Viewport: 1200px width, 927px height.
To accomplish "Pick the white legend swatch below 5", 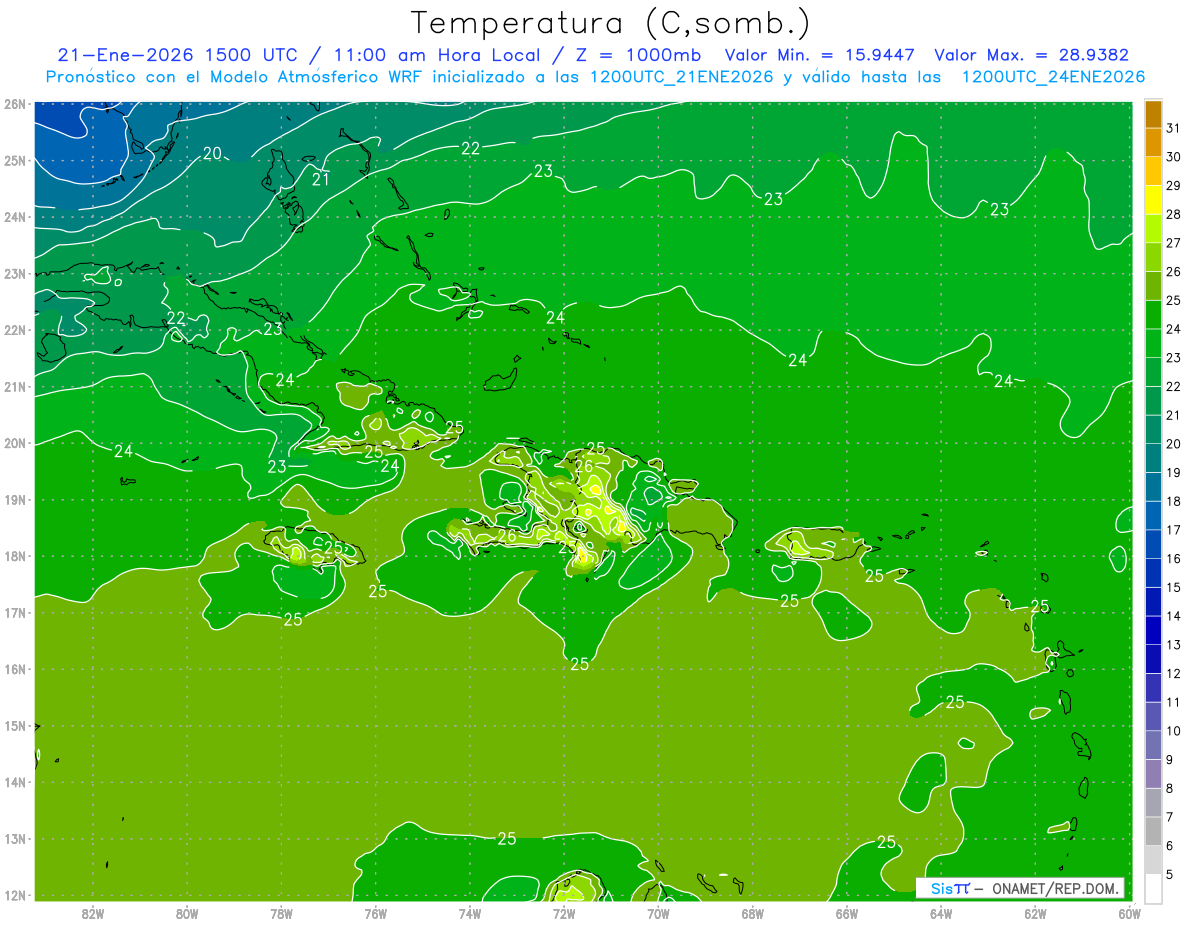I will tap(1153, 888).
